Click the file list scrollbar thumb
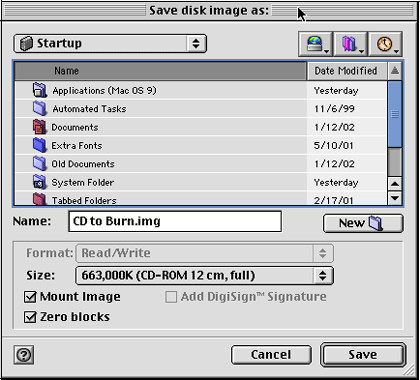The image size is (420, 380). coord(395,114)
